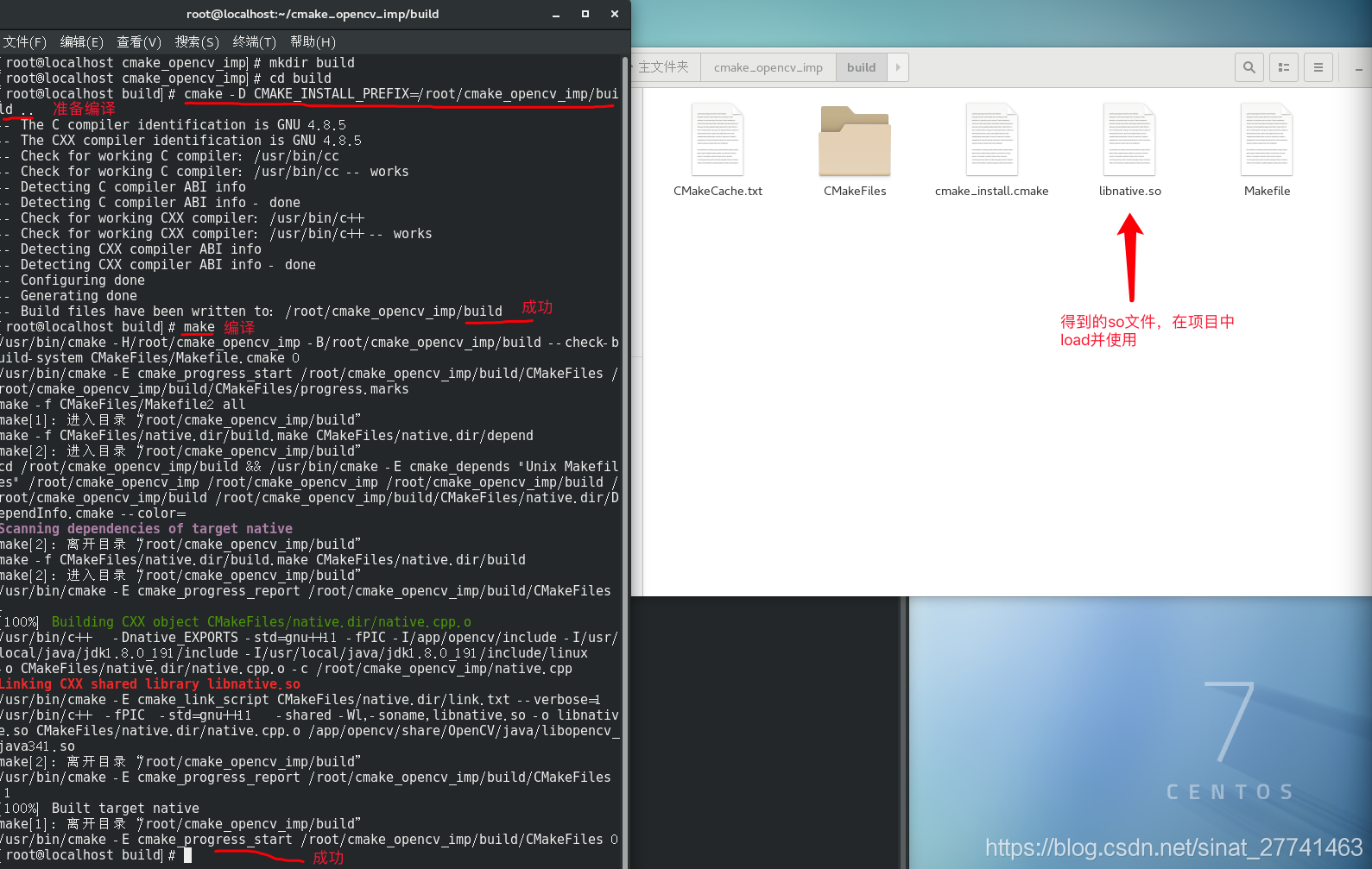
Task: Go to cmake_opencv_imp in the path bar
Action: tap(768, 67)
